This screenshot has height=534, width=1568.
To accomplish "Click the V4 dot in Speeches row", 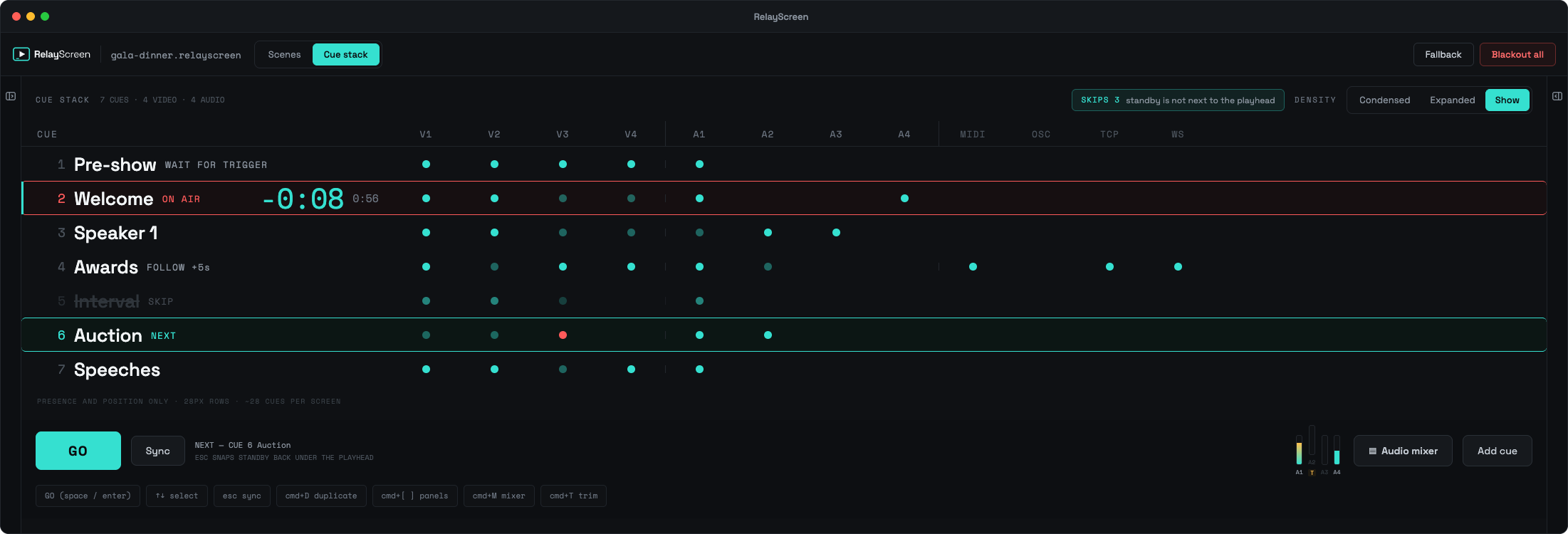I will click(x=631, y=370).
